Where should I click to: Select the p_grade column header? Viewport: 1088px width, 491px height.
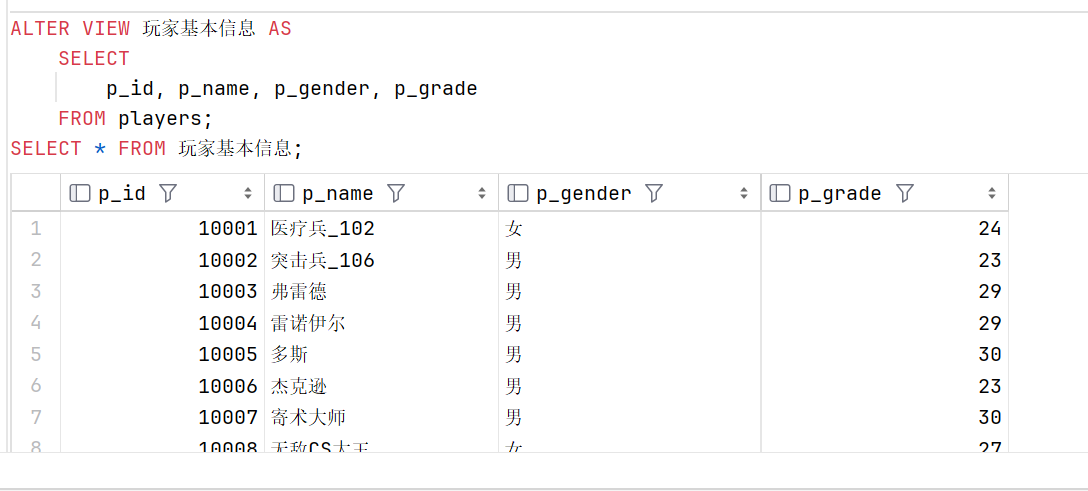(x=885, y=193)
